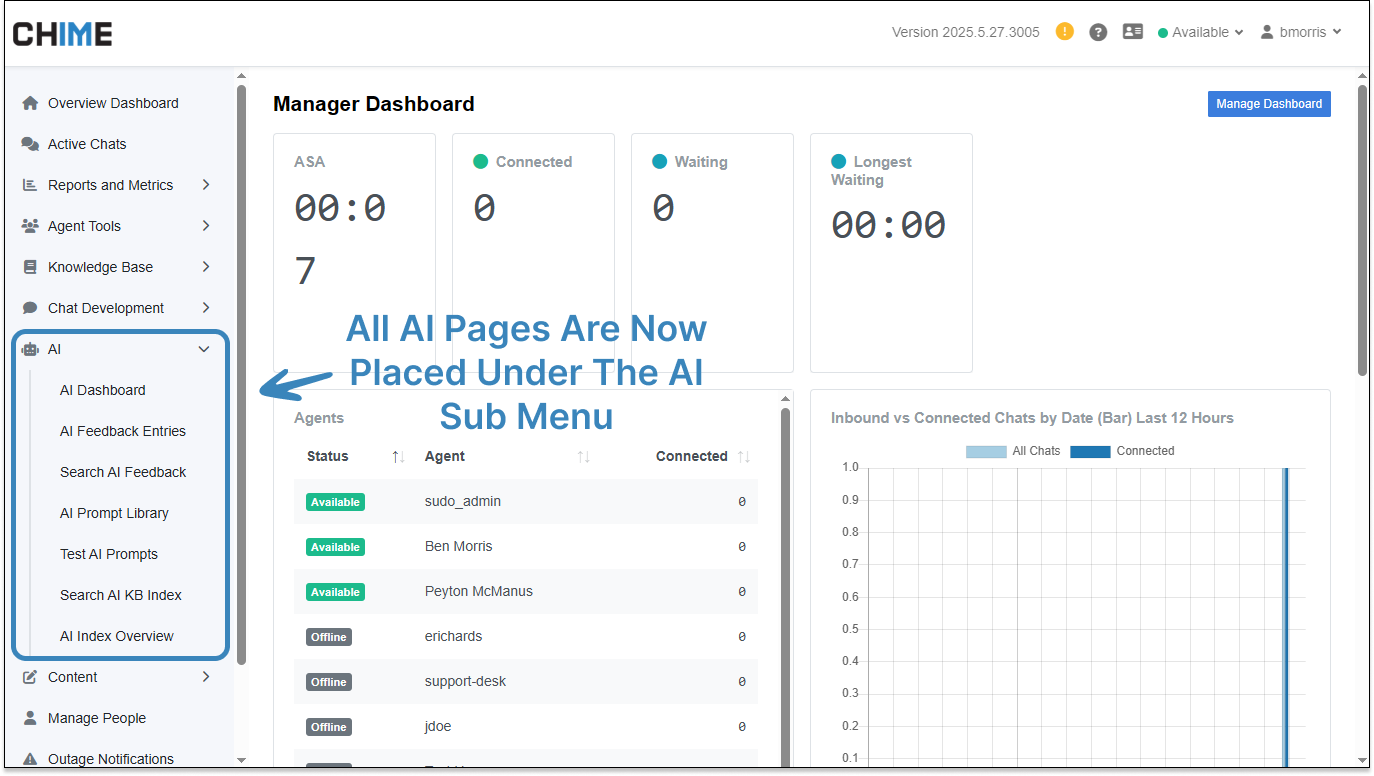The width and height of the screenshot is (1374, 776).
Task: Click the Manage Dashboard button
Action: point(1268,104)
